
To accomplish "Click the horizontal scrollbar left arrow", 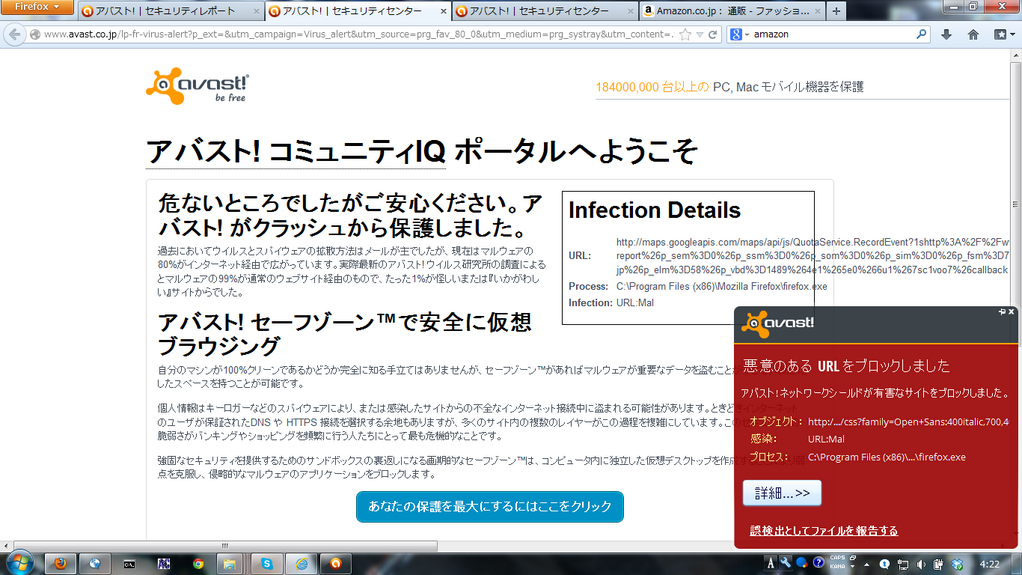I will [x=6, y=546].
